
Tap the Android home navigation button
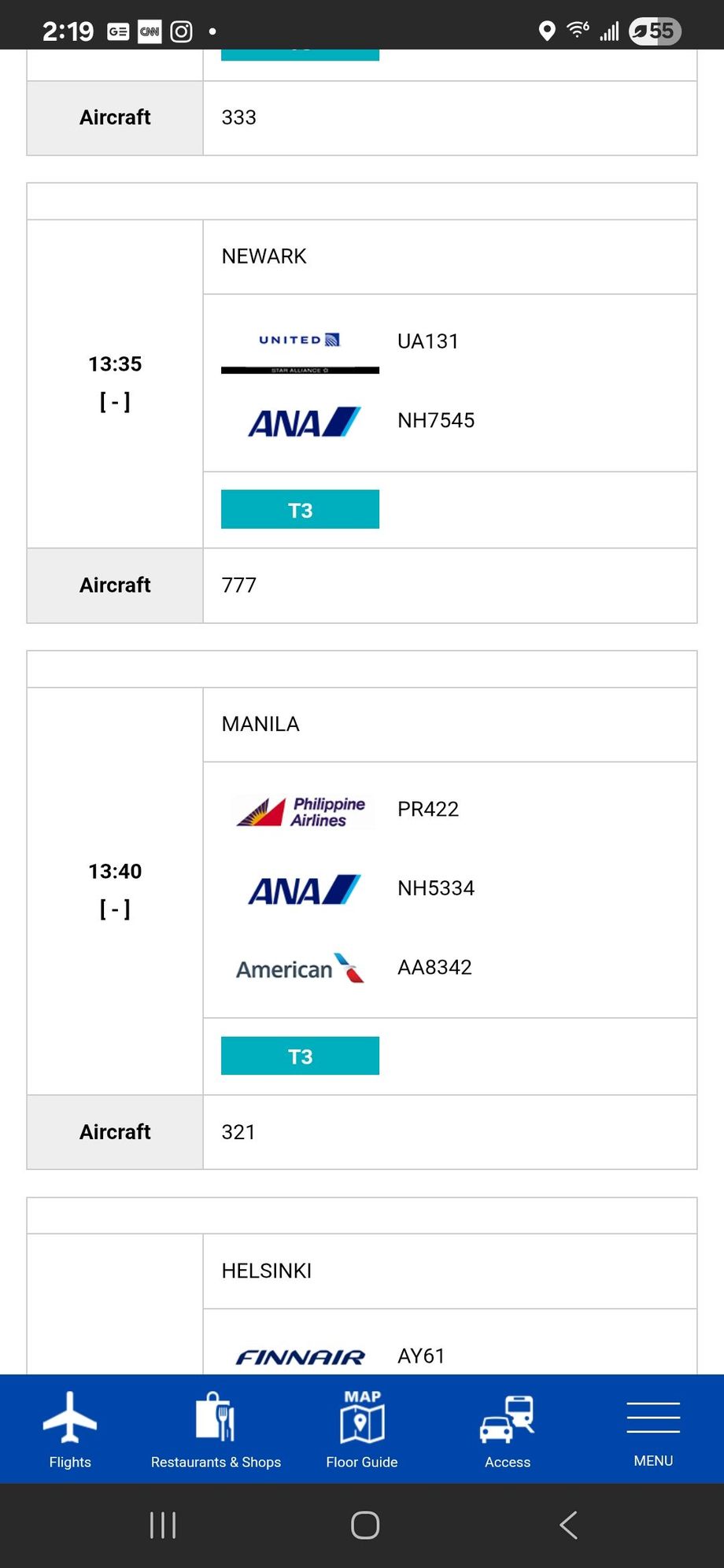coord(365,1525)
